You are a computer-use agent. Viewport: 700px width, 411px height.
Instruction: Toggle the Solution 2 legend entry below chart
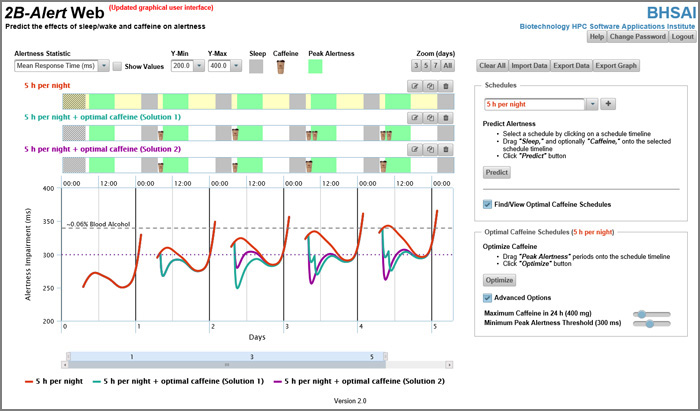point(359,381)
